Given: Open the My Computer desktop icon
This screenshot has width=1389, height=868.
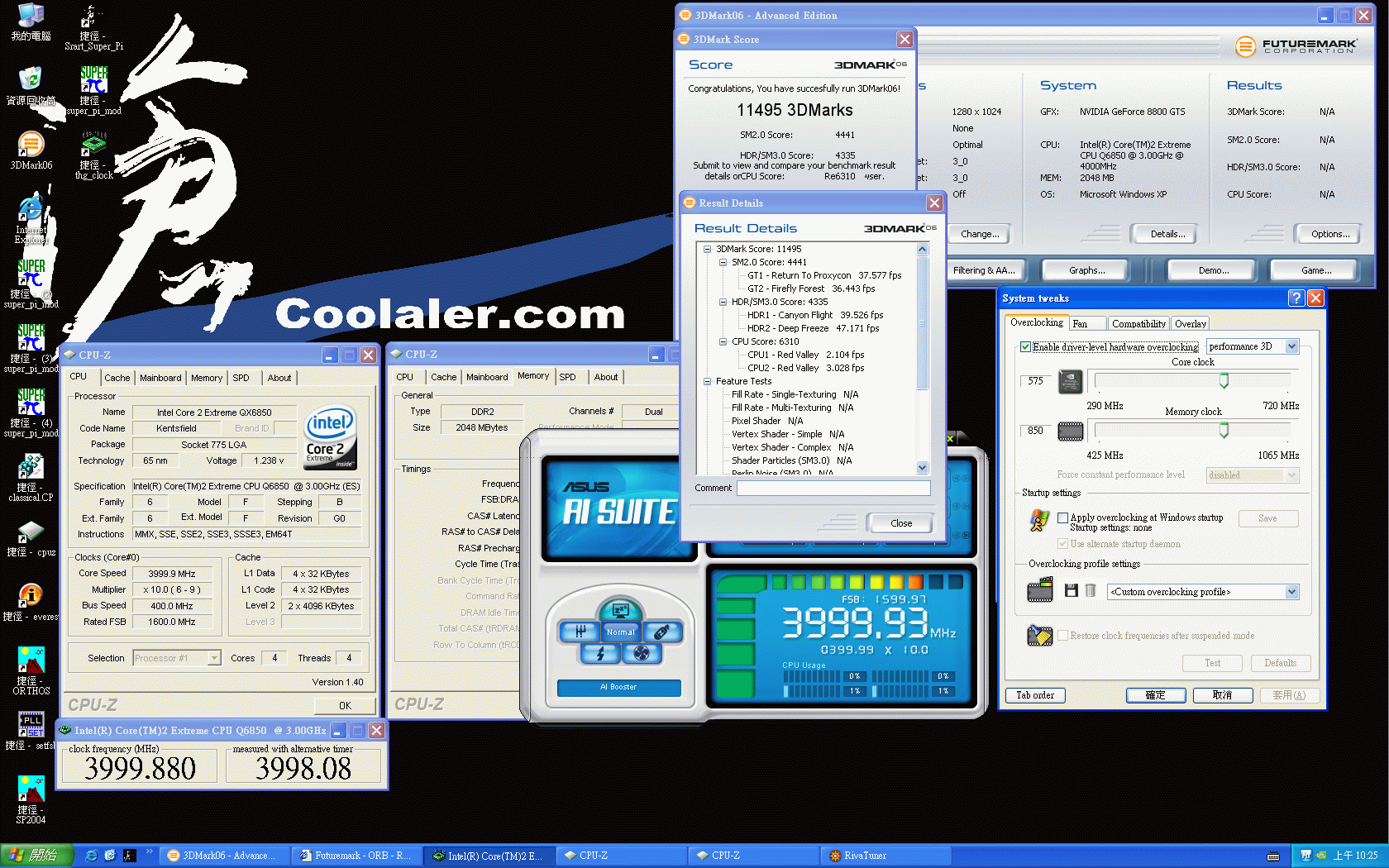Looking at the screenshot, I should (31, 22).
